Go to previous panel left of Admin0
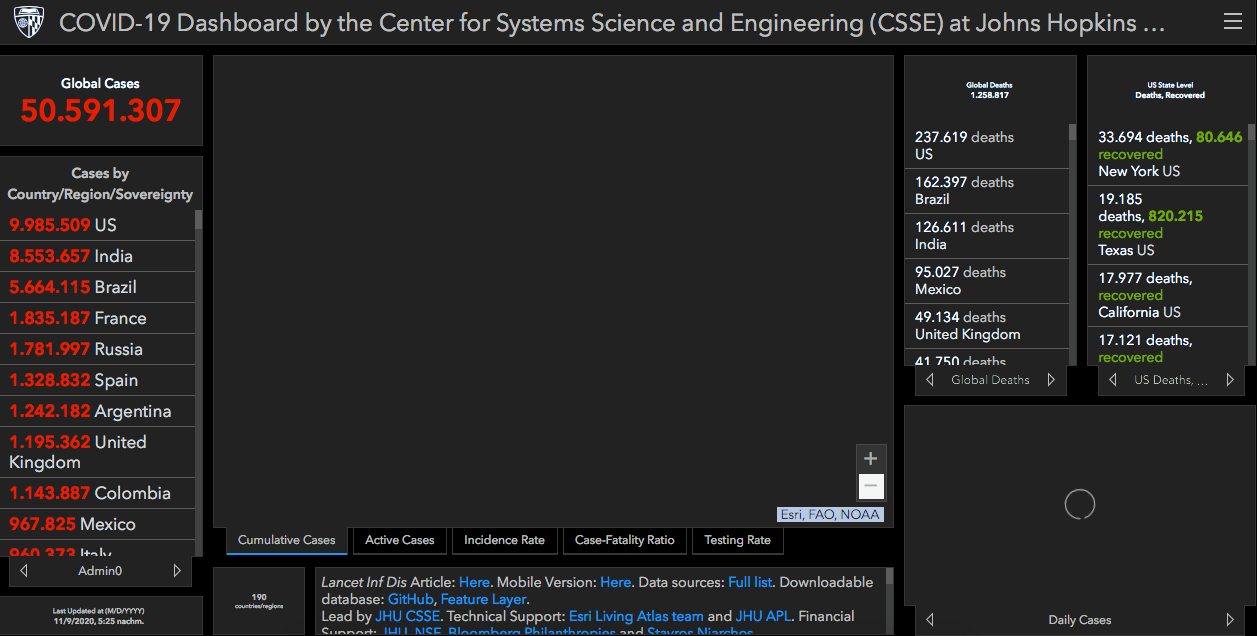1257x636 pixels. tap(24, 571)
